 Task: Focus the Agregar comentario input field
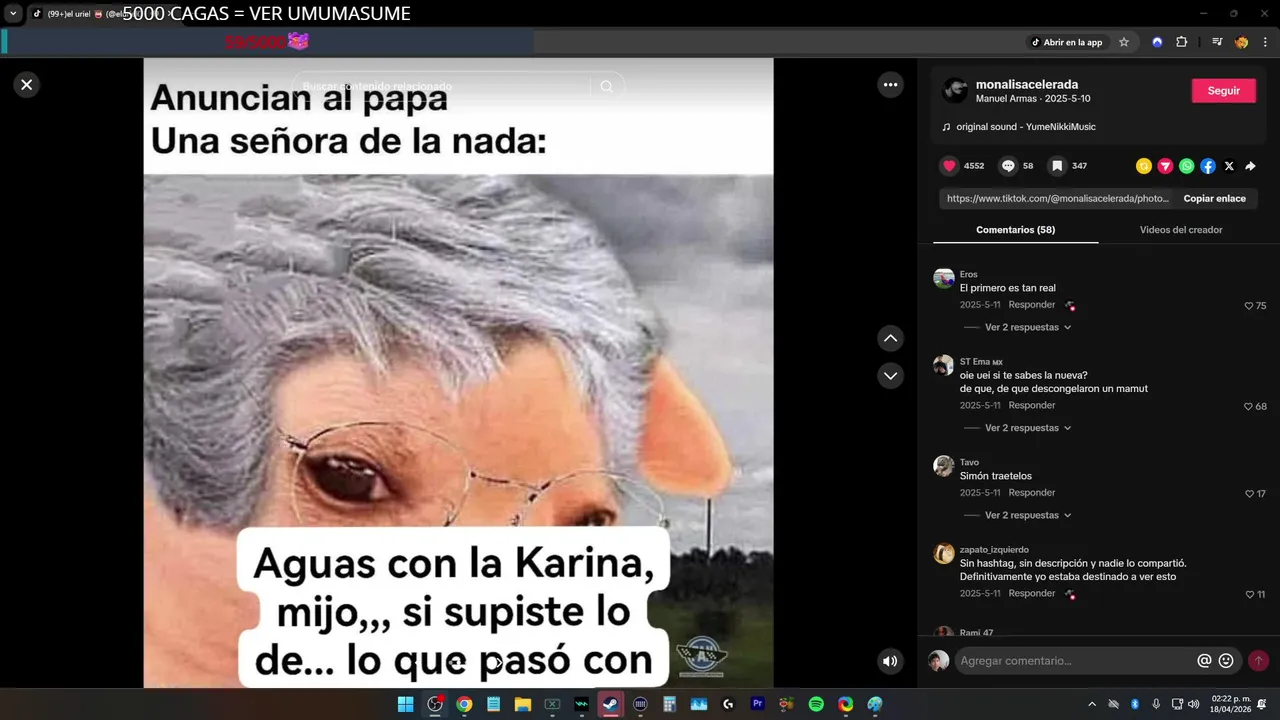[1076, 661]
